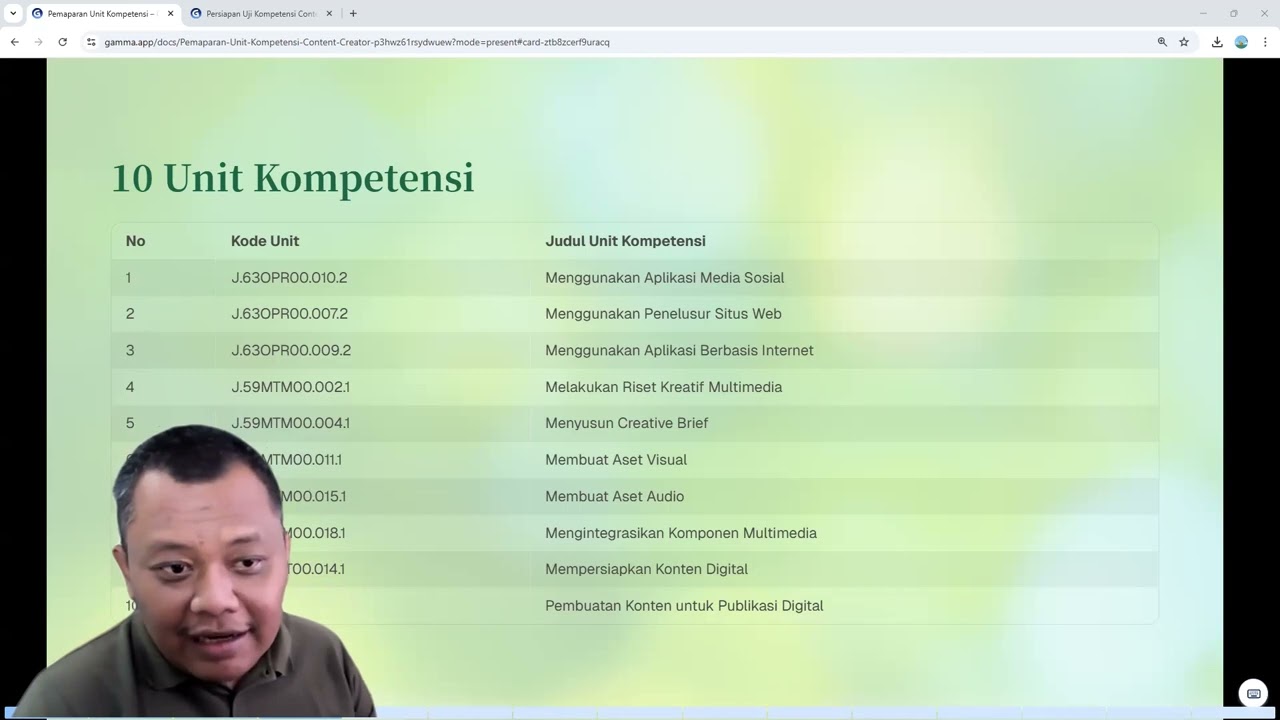The image size is (1280, 720).
Task: Click 'Membuat Aset Audio' title
Action: coord(614,496)
